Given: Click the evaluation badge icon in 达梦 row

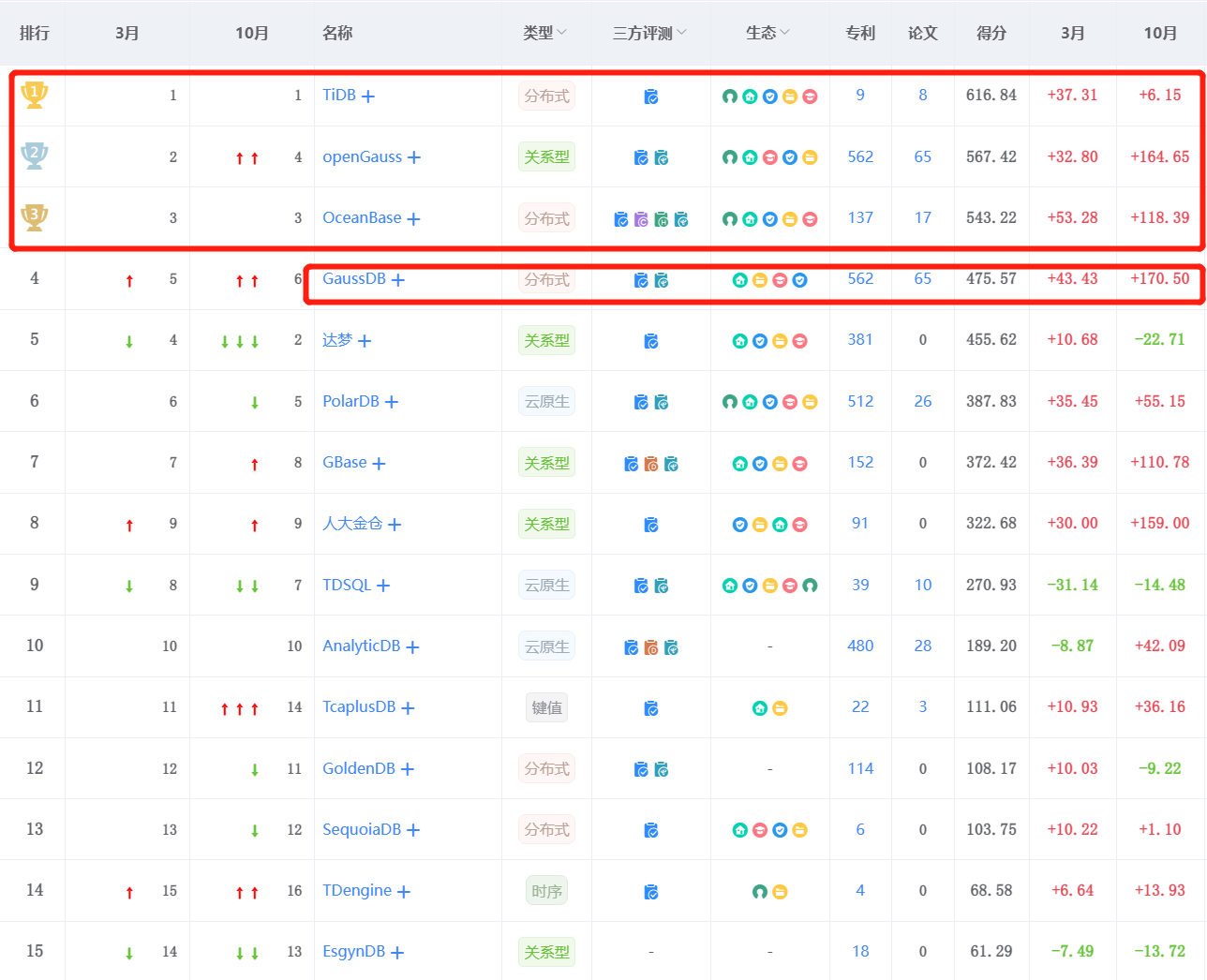Looking at the screenshot, I should (x=651, y=341).
